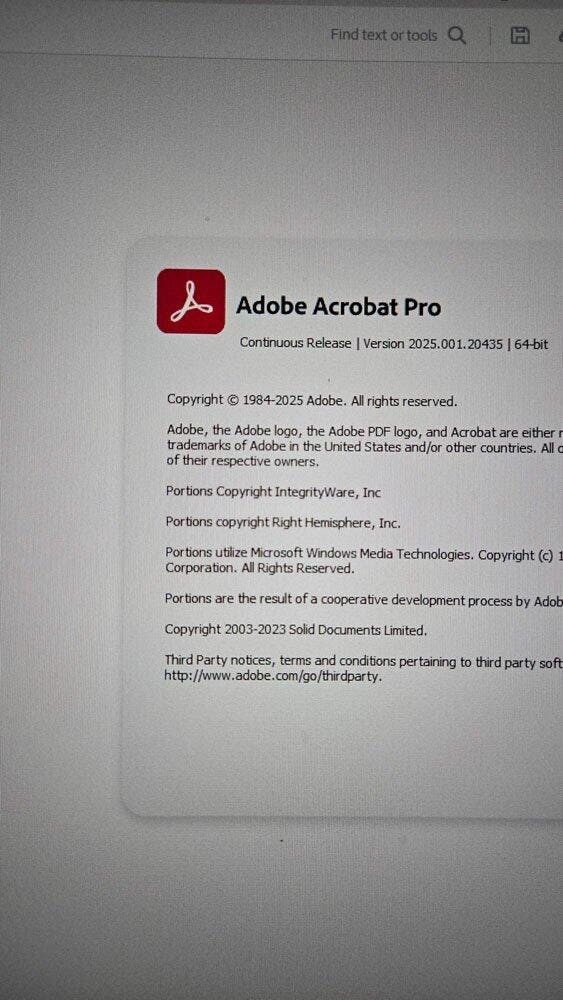Click the 64-bit label
563x1000 pixels.
click(x=531, y=344)
